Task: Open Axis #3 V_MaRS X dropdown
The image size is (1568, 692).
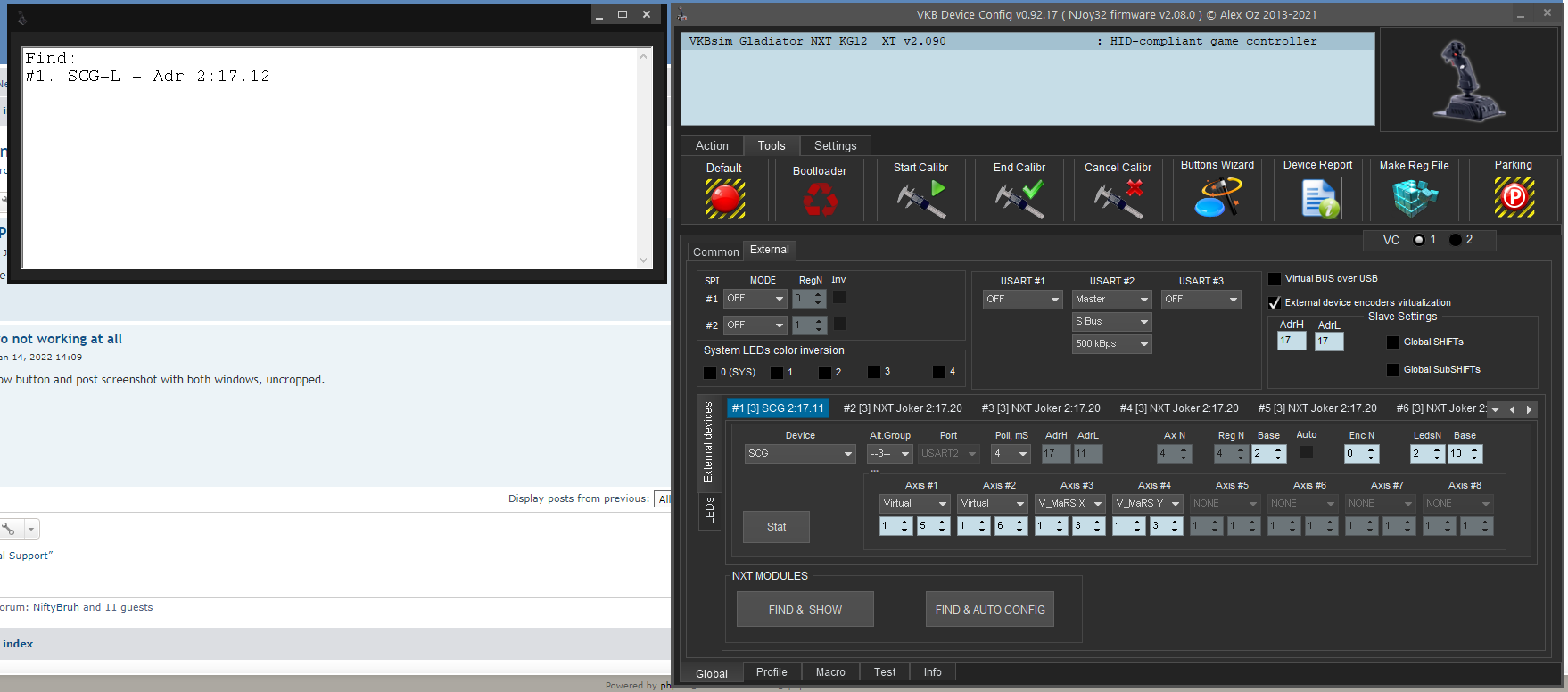Action: coord(1069,504)
